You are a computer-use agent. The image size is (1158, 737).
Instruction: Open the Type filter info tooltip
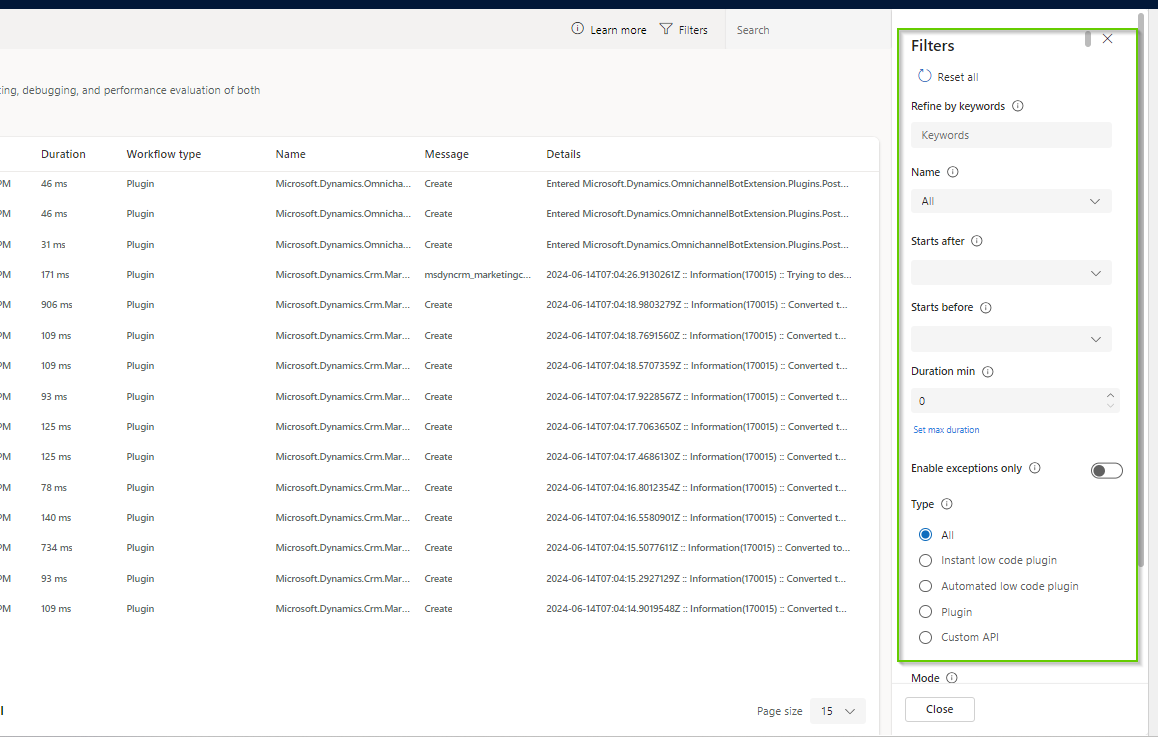[946, 504]
